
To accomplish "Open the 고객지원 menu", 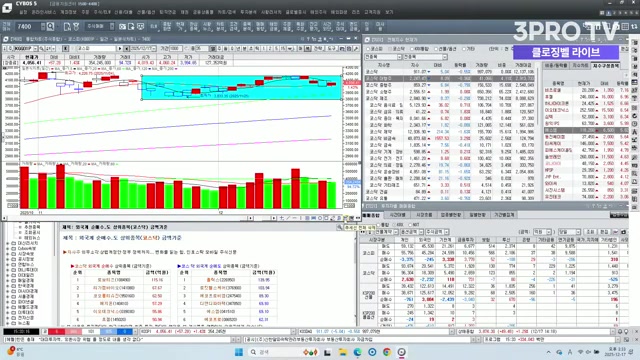I will pyautogui.click(x=372, y=12).
